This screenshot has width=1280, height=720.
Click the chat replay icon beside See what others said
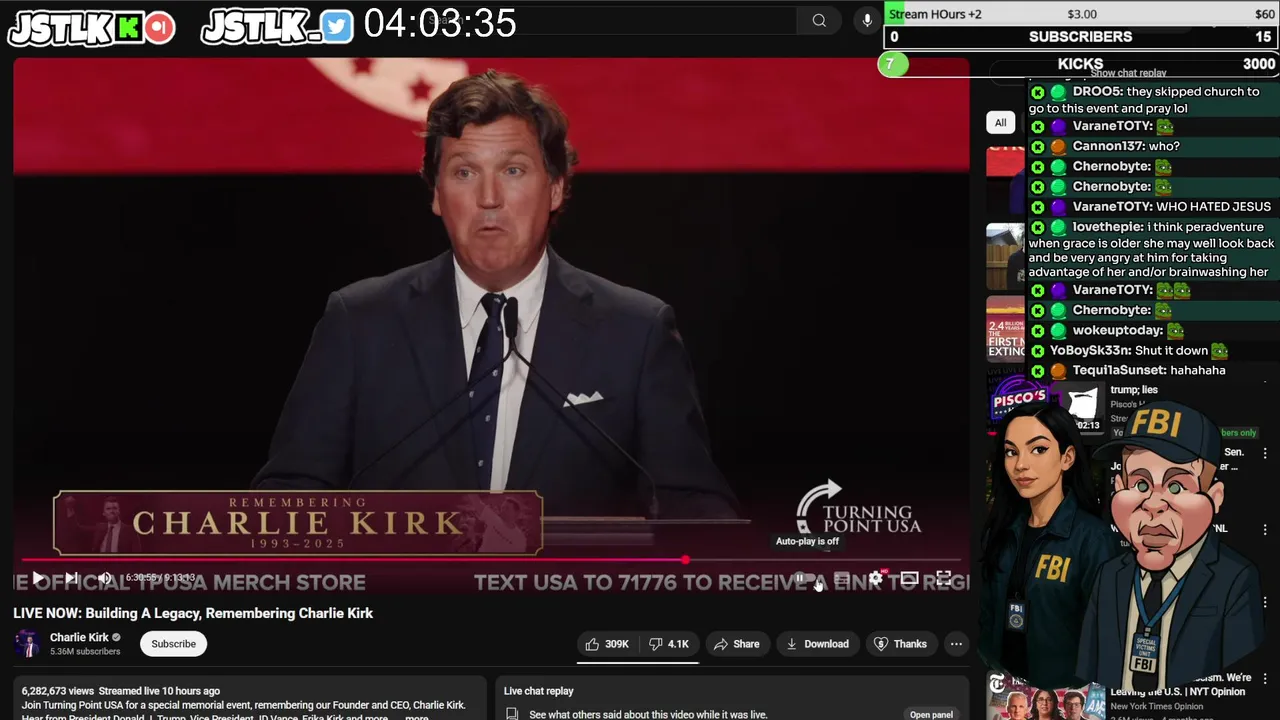click(x=512, y=714)
